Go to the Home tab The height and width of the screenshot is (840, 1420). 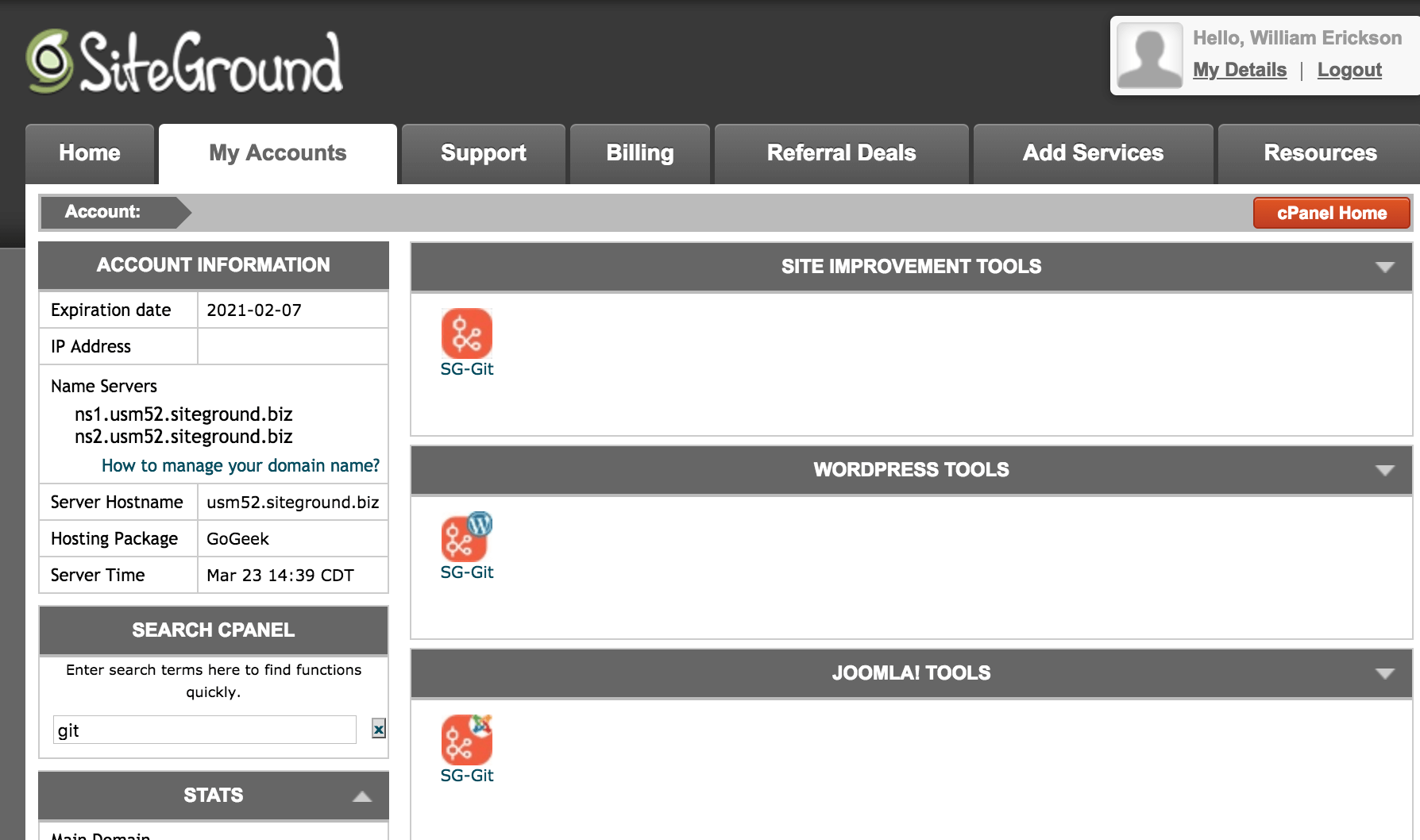coord(90,153)
